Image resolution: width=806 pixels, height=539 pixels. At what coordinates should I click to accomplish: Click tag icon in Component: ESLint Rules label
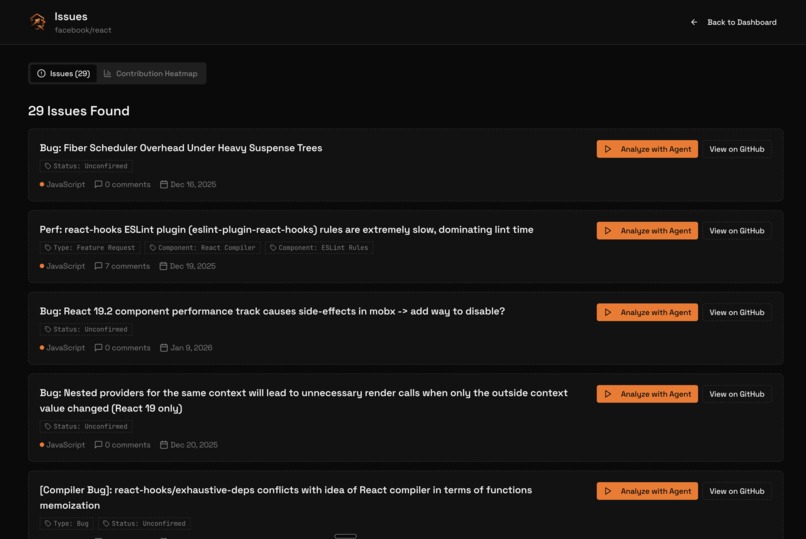(273, 248)
